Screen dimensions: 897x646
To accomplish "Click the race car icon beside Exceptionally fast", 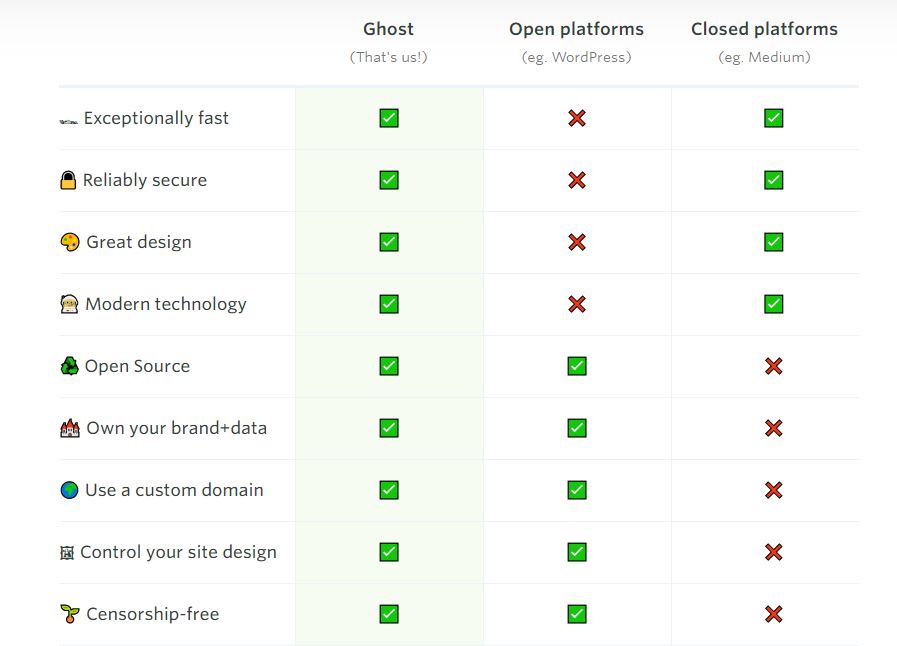I will (x=69, y=121).
